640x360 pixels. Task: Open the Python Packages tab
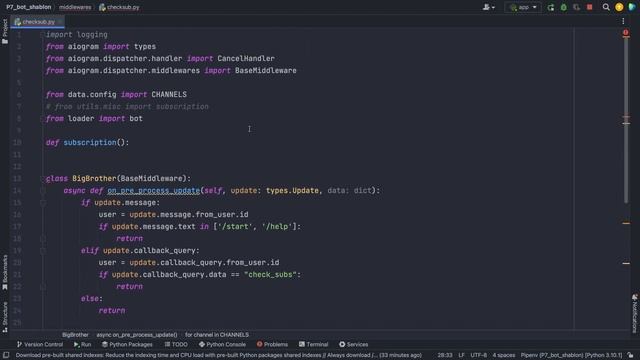click(x=127, y=344)
